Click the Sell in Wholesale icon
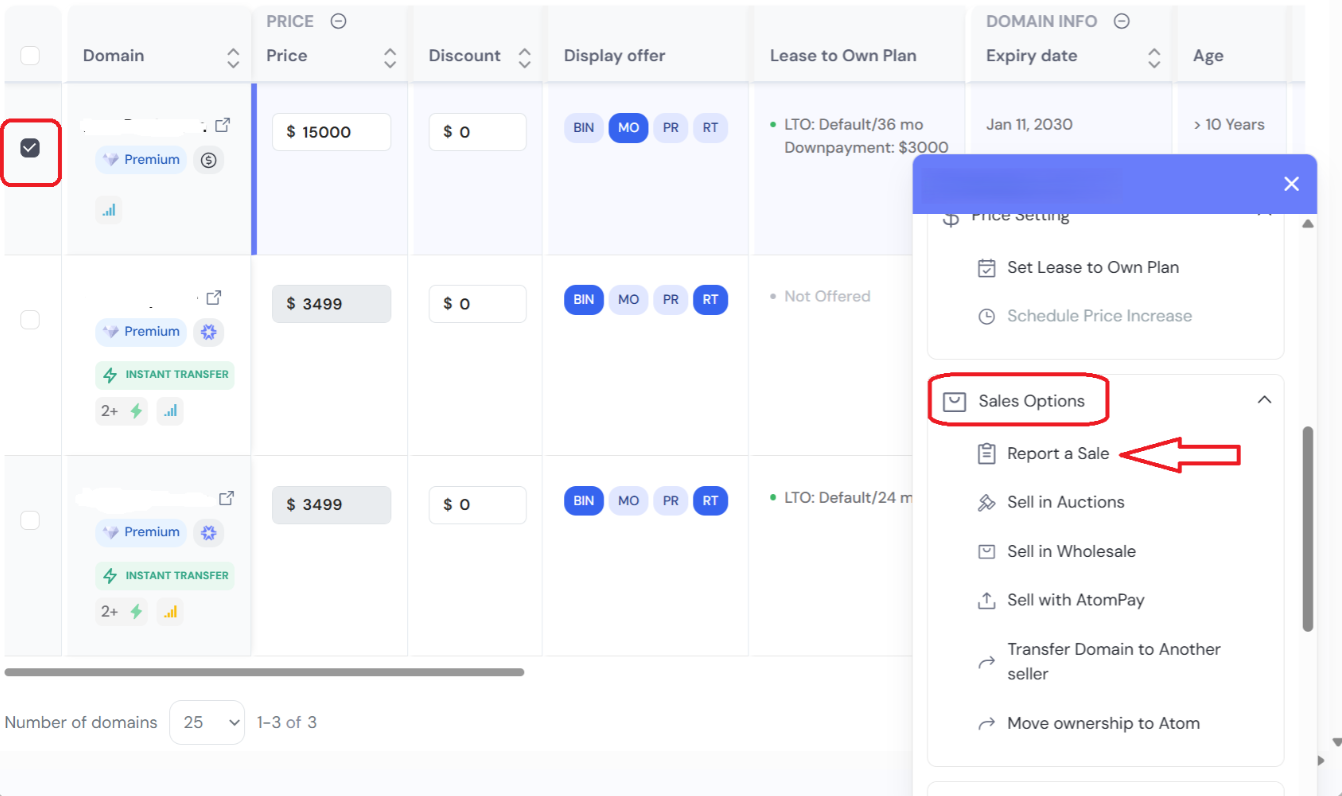Screen dimensions: 1342x796 tap(987, 552)
